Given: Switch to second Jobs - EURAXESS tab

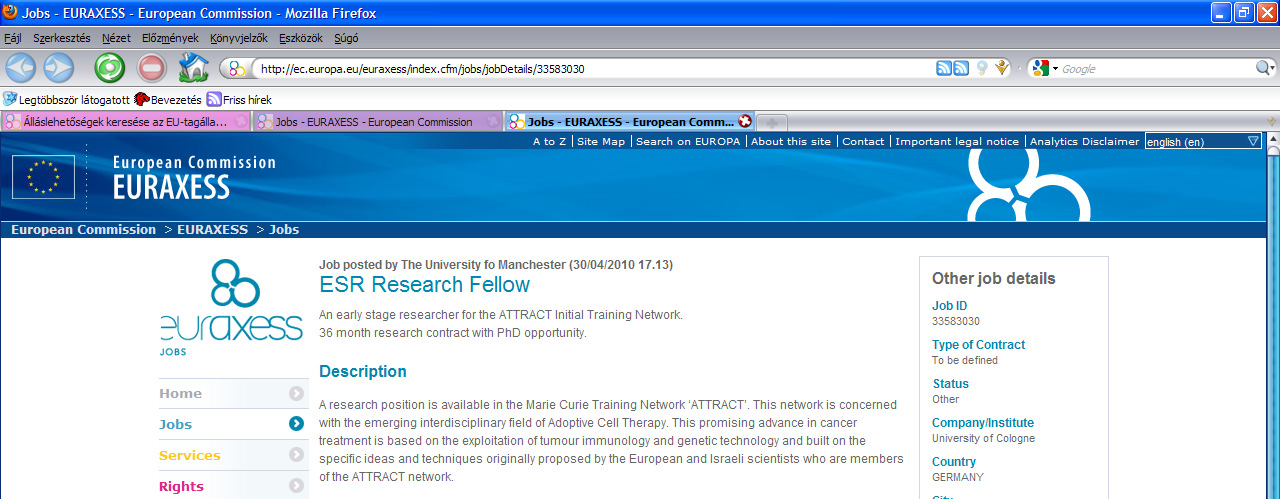Looking at the screenshot, I should pyautogui.click(x=377, y=122).
